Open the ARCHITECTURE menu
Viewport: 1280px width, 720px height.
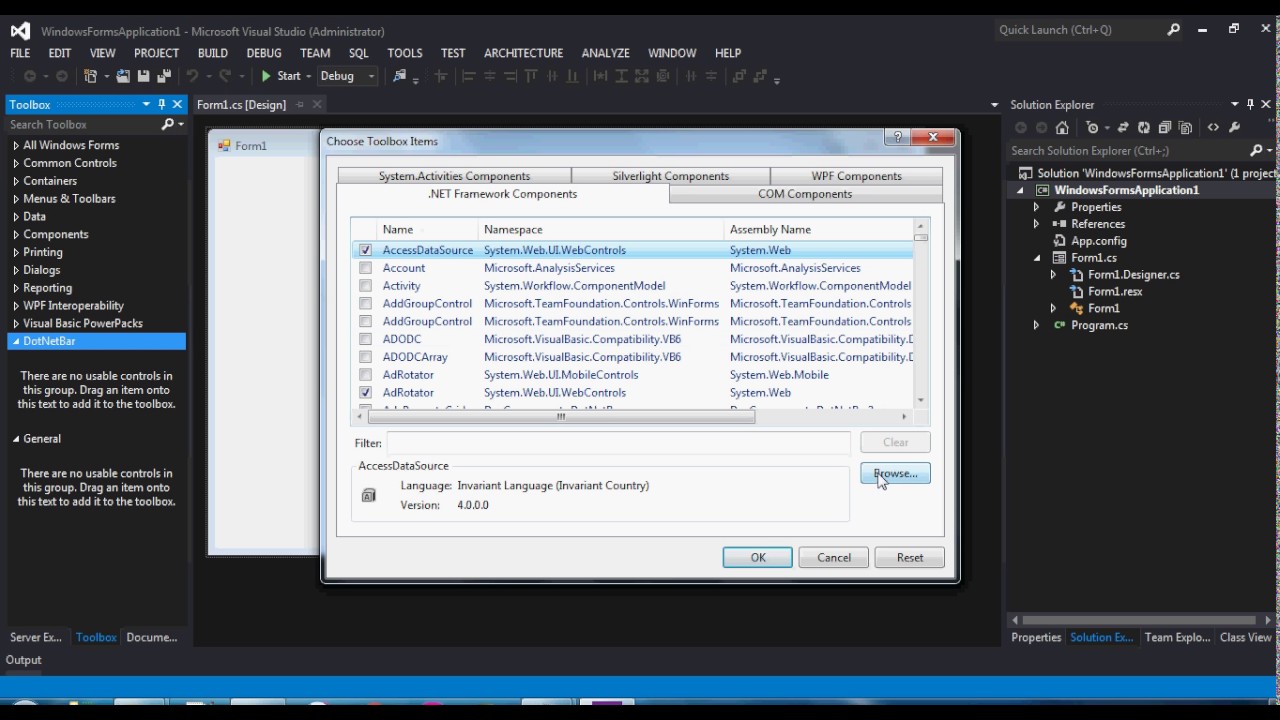pyautogui.click(x=524, y=53)
